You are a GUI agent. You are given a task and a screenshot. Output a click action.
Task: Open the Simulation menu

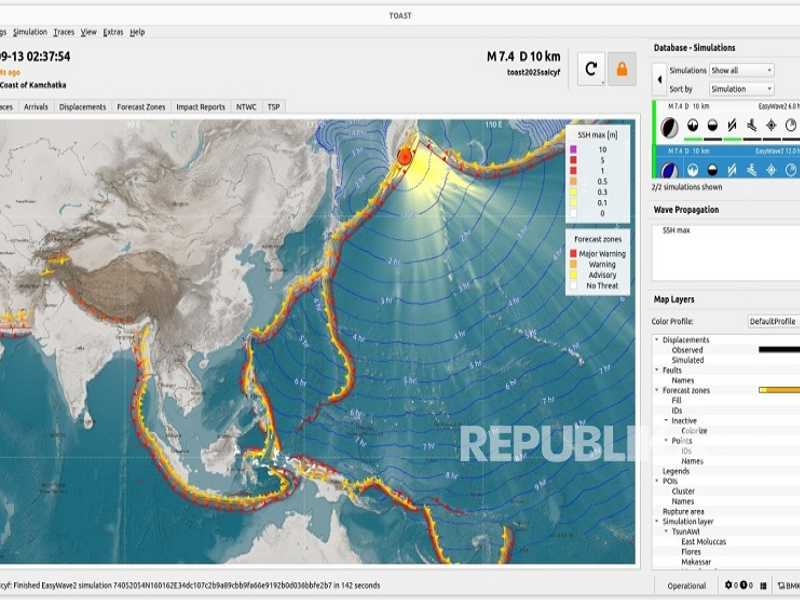30,32
